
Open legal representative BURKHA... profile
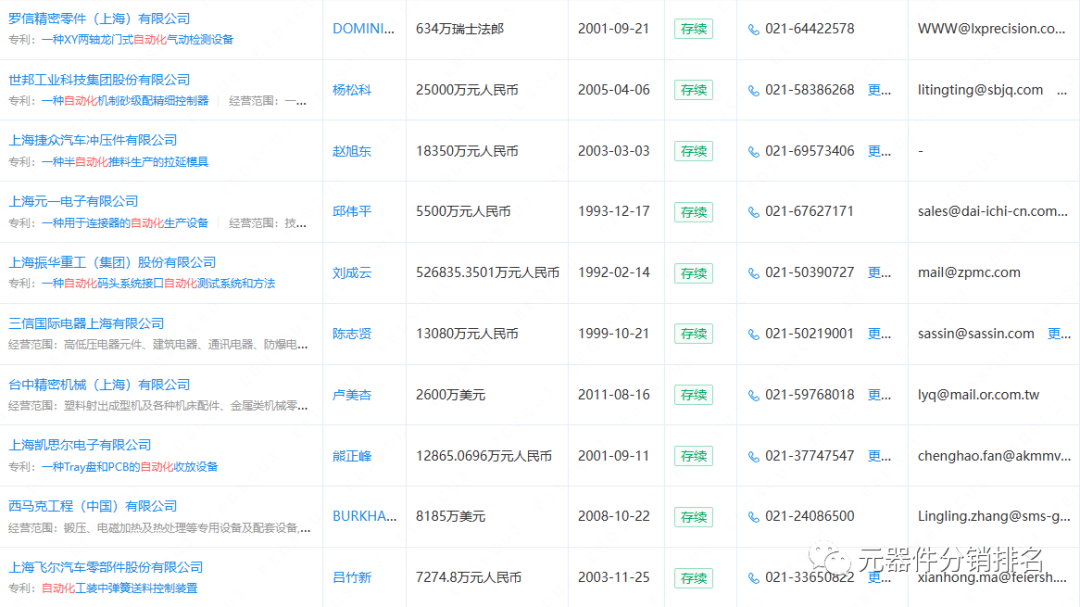(364, 516)
